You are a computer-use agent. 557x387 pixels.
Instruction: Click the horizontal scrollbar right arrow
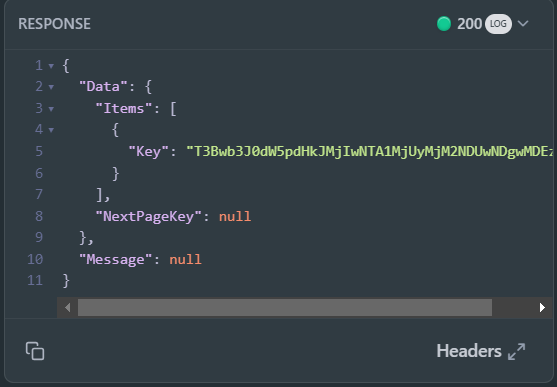point(542,307)
